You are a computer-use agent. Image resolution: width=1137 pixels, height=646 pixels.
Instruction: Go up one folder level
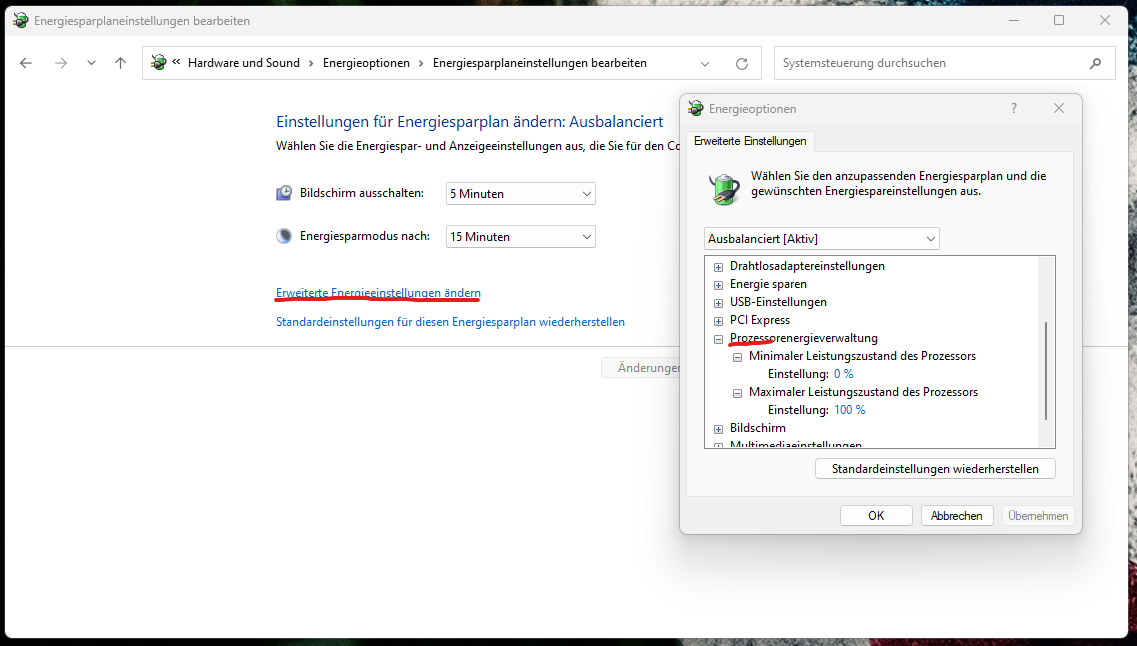pyautogui.click(x=120, y=63)
